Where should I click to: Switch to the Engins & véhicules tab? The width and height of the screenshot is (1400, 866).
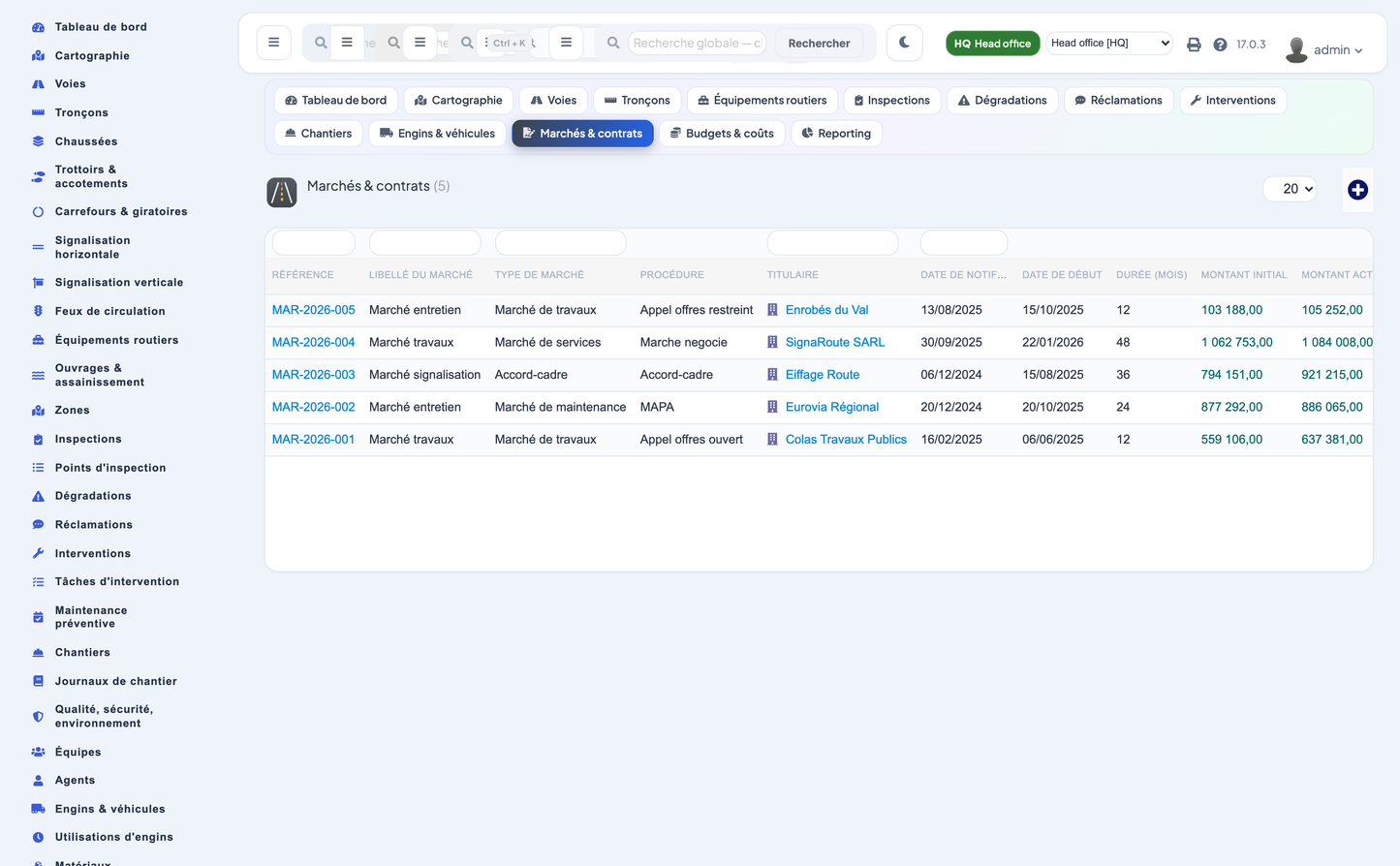tap(437, 134)
